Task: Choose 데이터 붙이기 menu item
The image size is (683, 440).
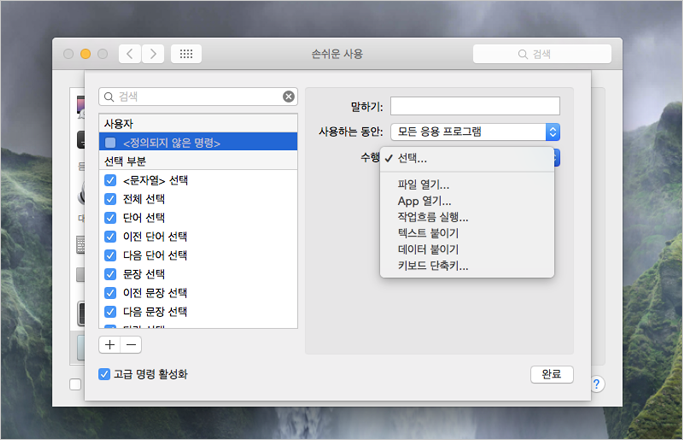Action: [x=467, y=249]
